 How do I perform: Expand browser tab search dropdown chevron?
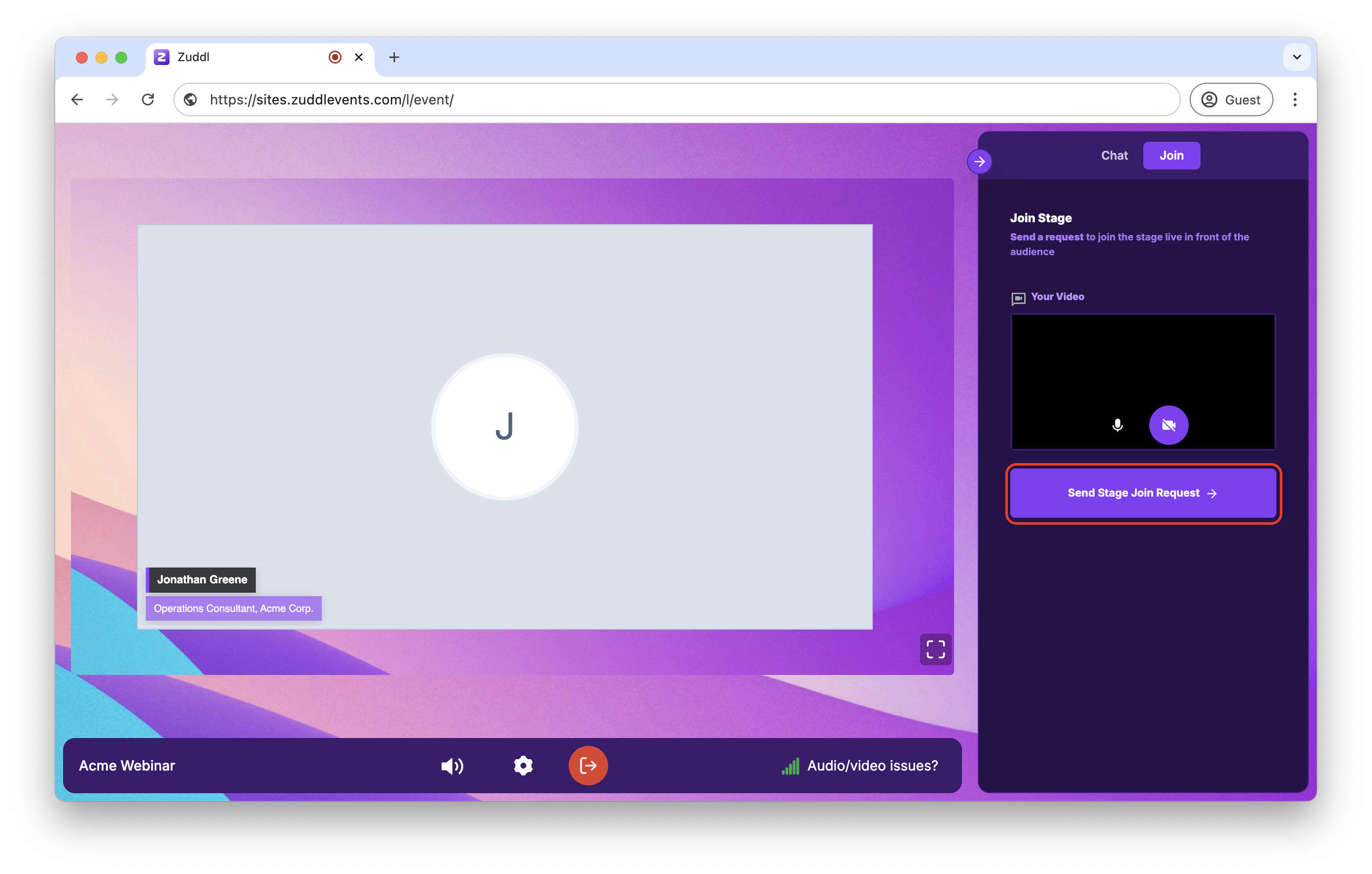(x=1296, y=57)
